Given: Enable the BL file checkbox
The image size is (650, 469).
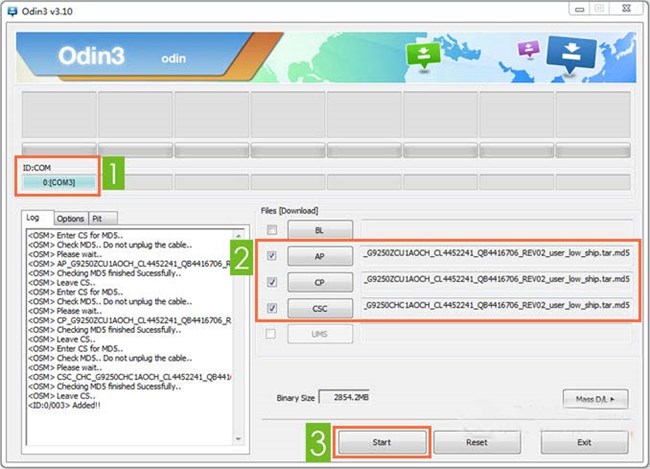Looking at the screenshot, I should pos(273,229).
